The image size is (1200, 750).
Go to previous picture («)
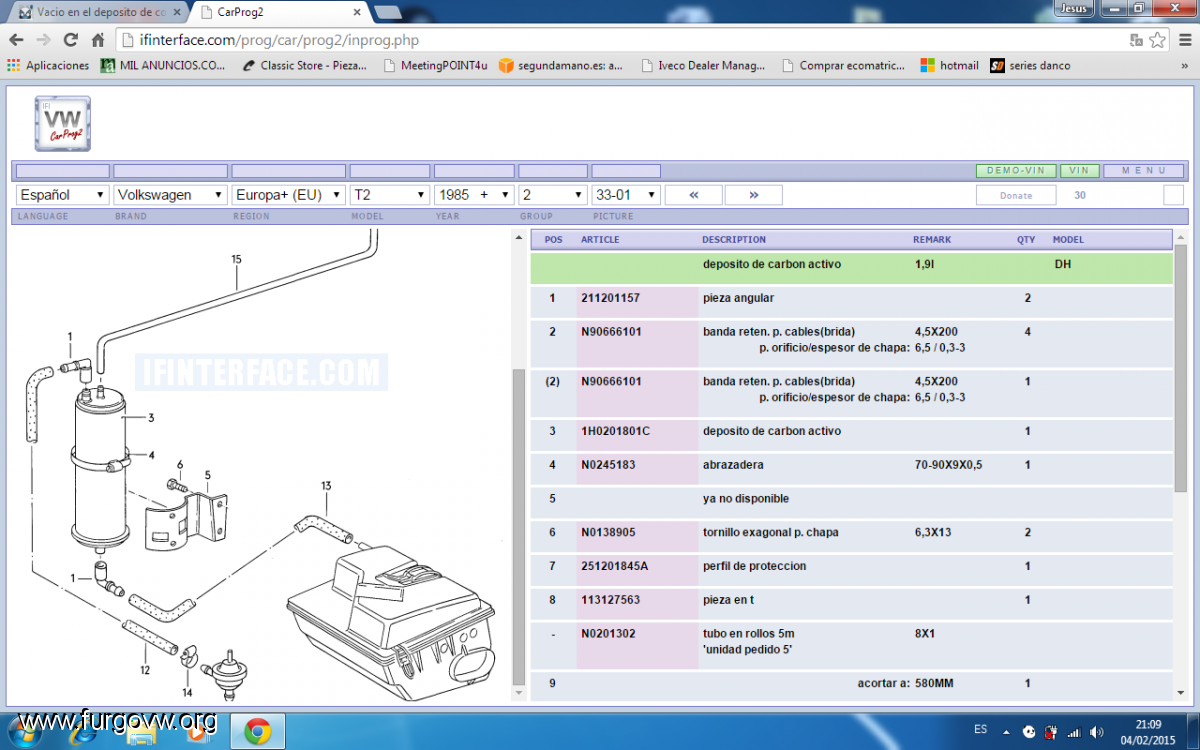[x=694, y=195]
